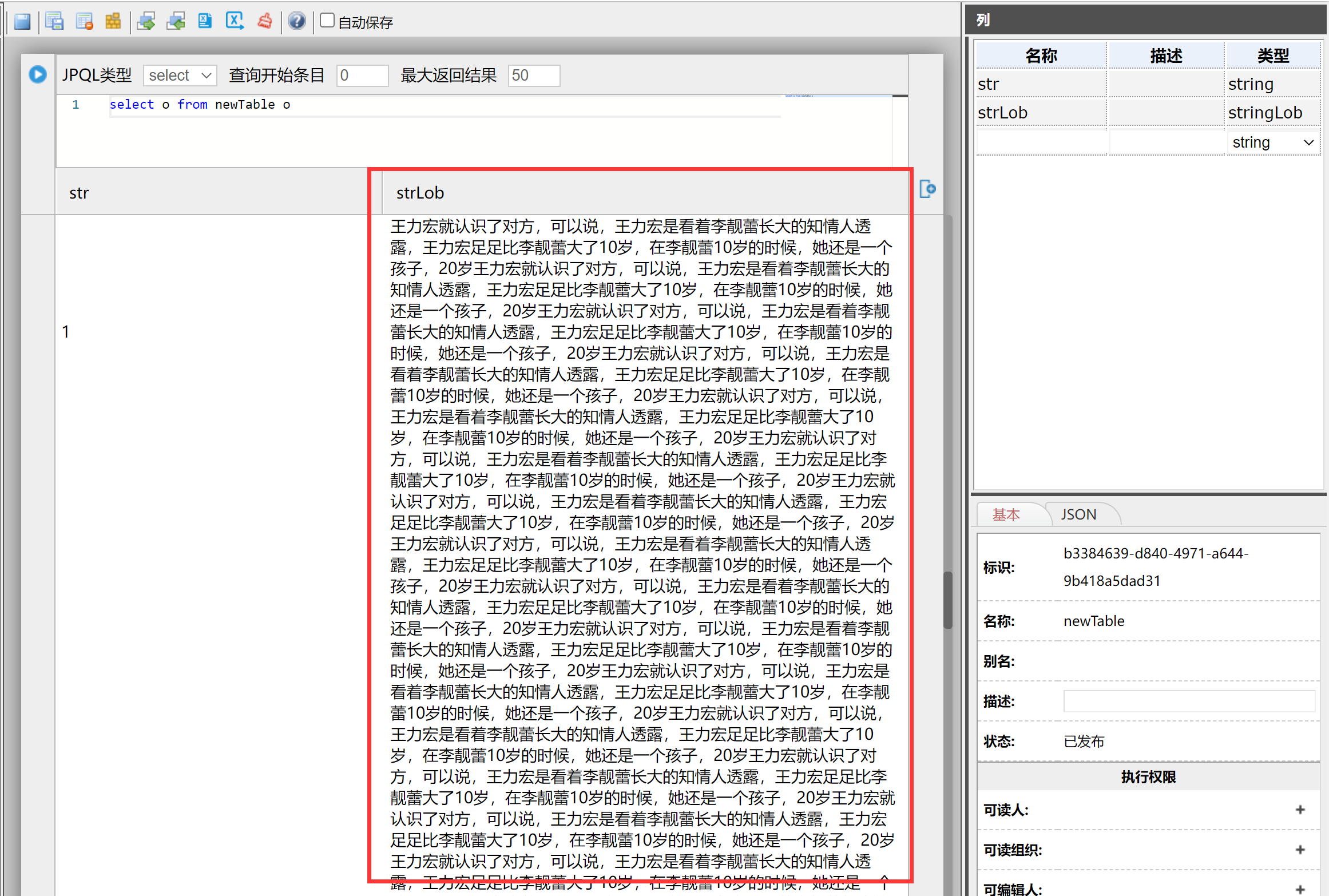Screen dimensions: 1329x896
Task: Click the vertical scrollbar of results table
Action: point(948,600)
